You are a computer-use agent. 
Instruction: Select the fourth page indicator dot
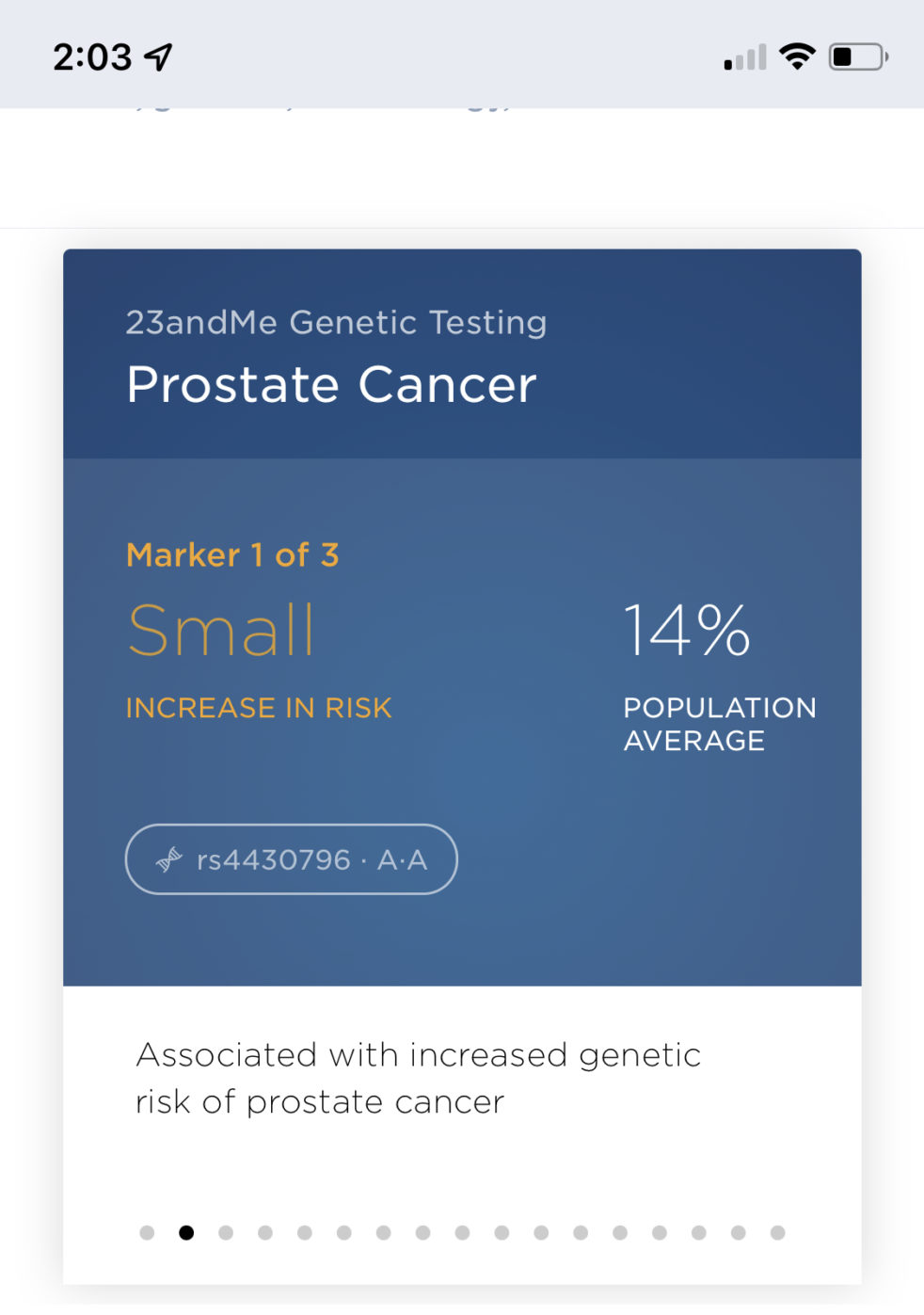pyautogui.click(x=265, y=1233)
